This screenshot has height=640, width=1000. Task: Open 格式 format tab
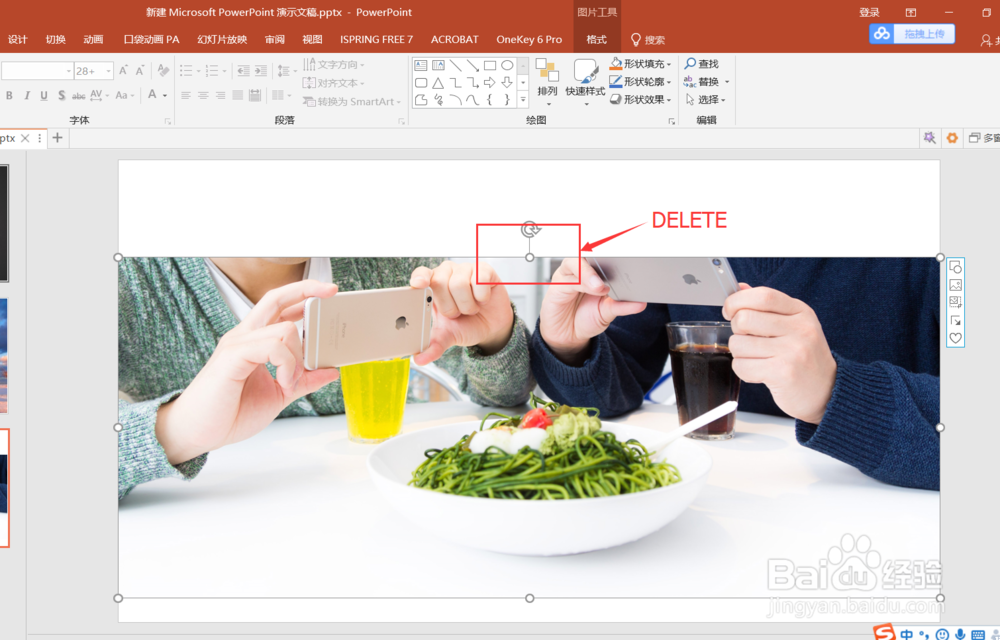596,40
